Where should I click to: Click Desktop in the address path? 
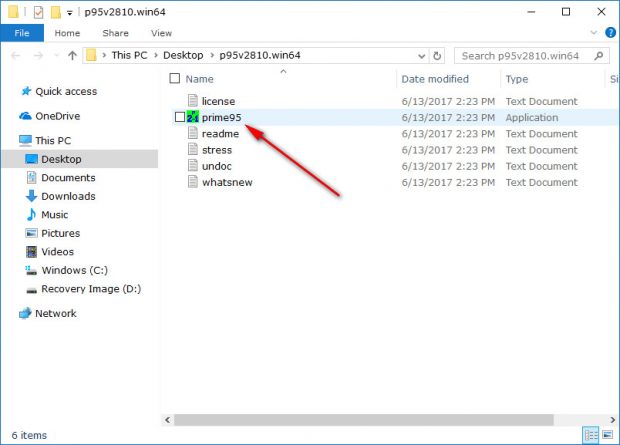point(183,55)
